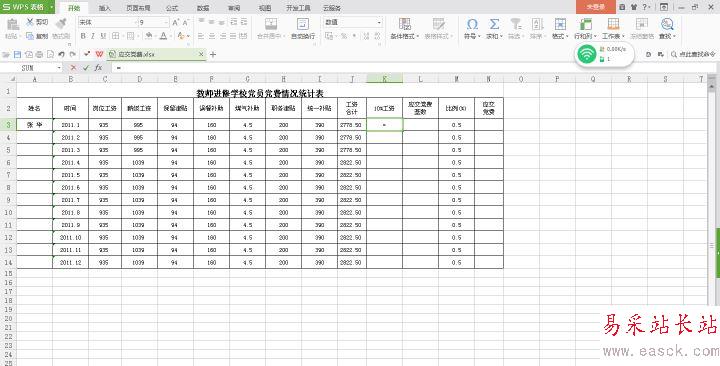Viewport: 720px width, 366px height.
Task: Switch to the Insert ribbon tab
Action: click(105, 8)
